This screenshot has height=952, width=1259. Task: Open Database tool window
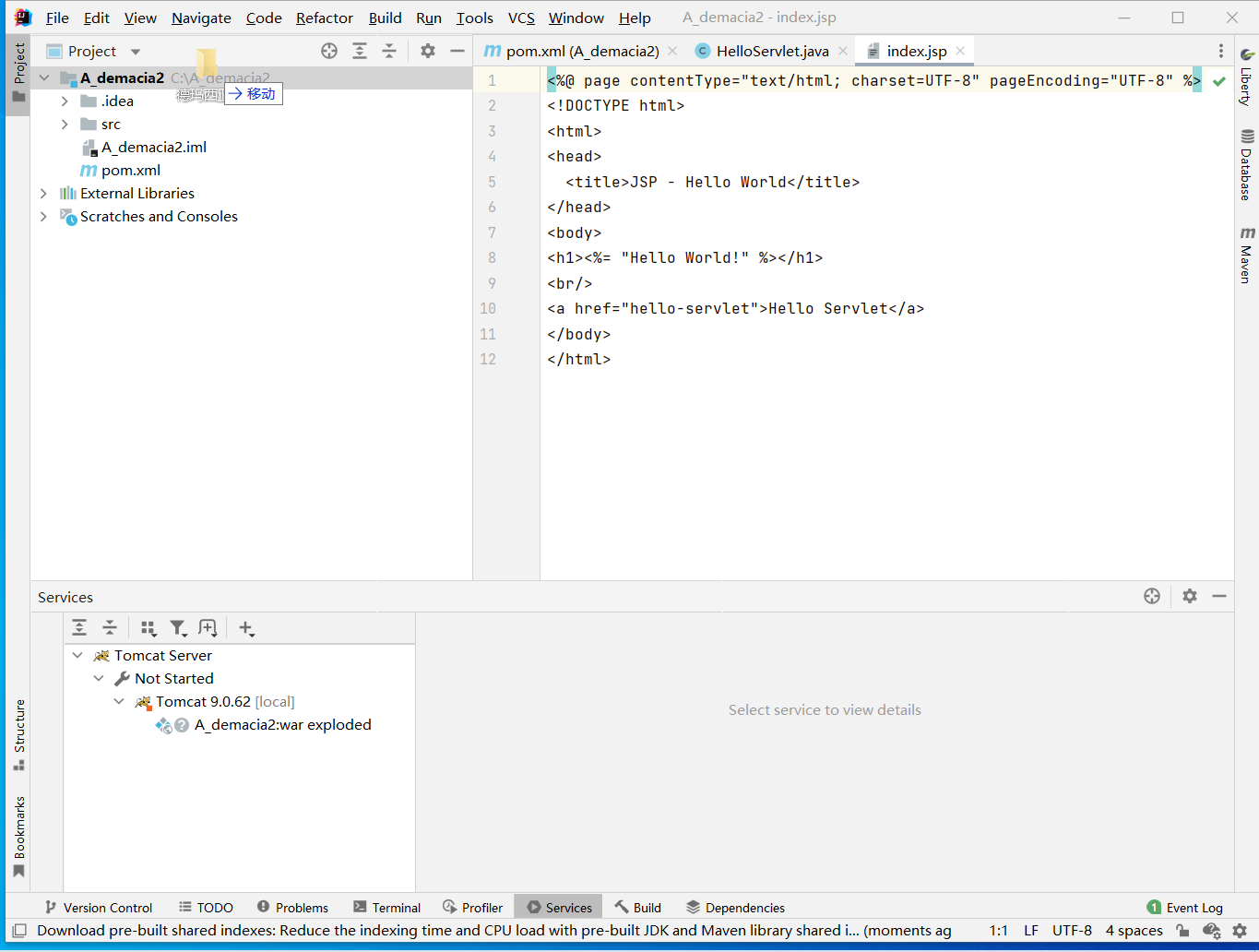(1247, 165)
